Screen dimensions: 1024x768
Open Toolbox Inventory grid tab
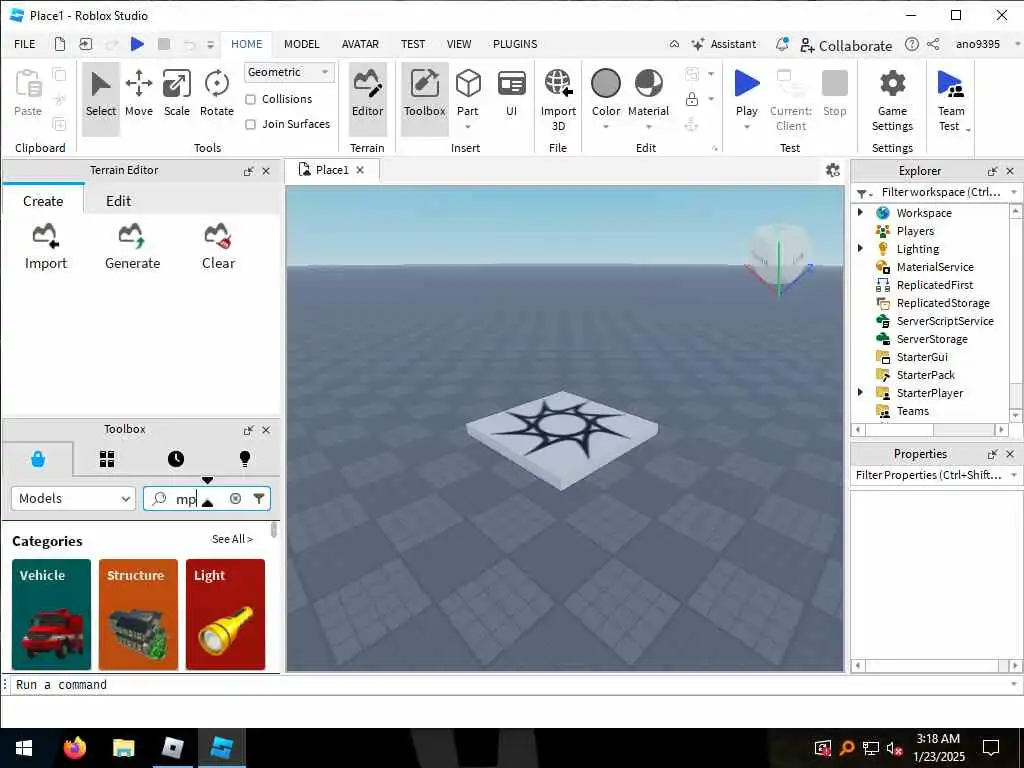tap(107, 458)
